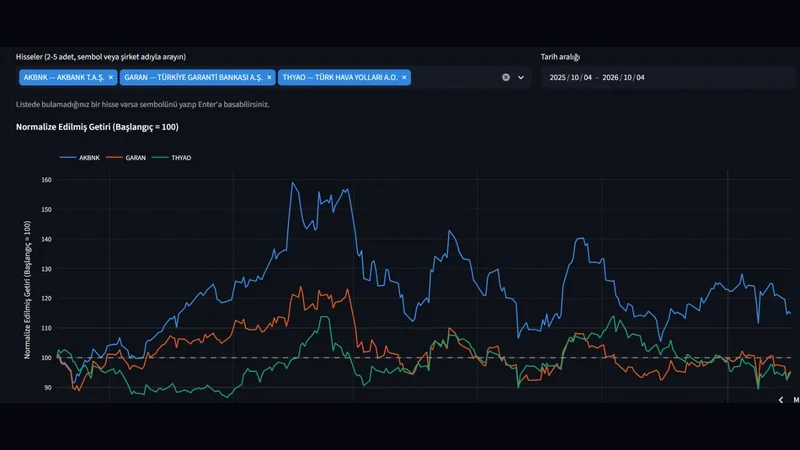This screenshot has width=800, height=450.
Task: Click the AKBNK line peak near 160
Action: 293,183
